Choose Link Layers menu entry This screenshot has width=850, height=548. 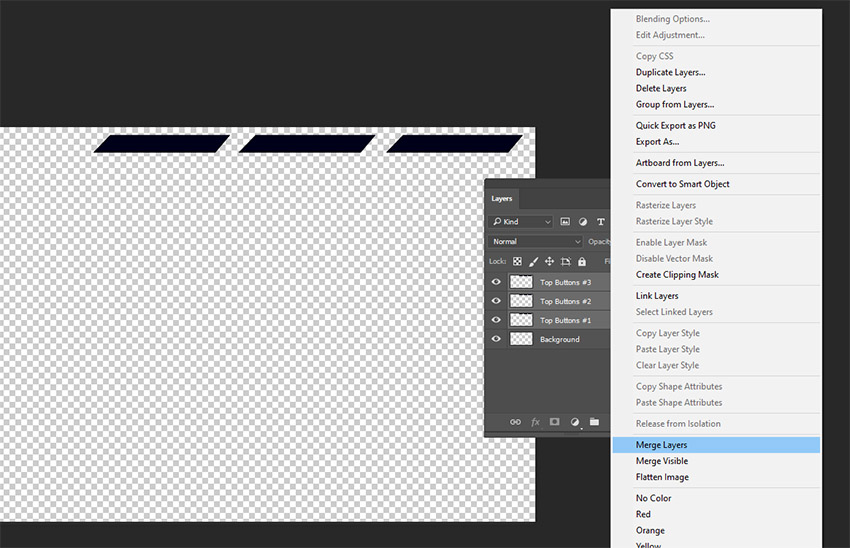657,296
